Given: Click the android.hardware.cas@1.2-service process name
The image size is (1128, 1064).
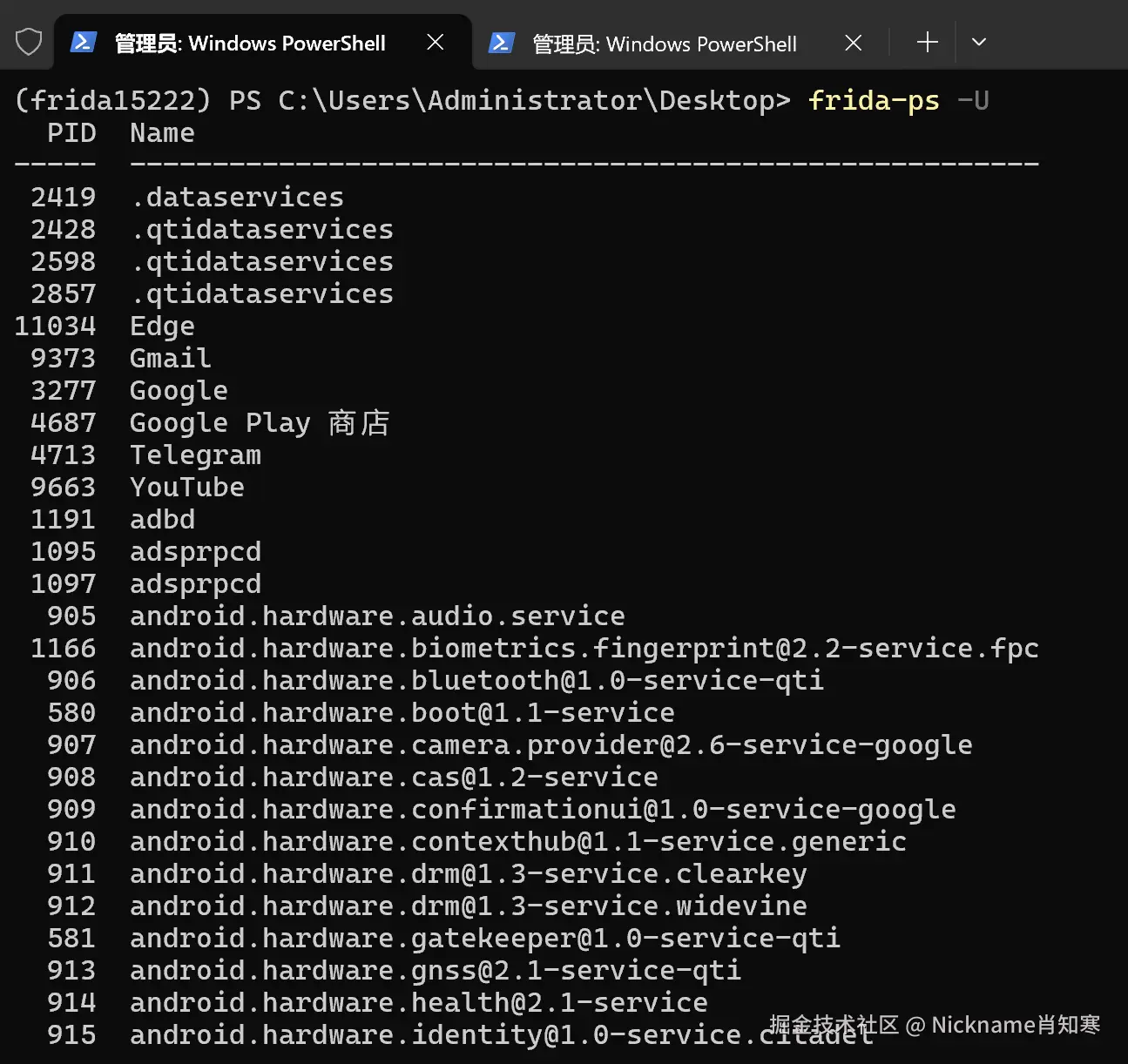Looking at the screenshot, I should (394, 778).
